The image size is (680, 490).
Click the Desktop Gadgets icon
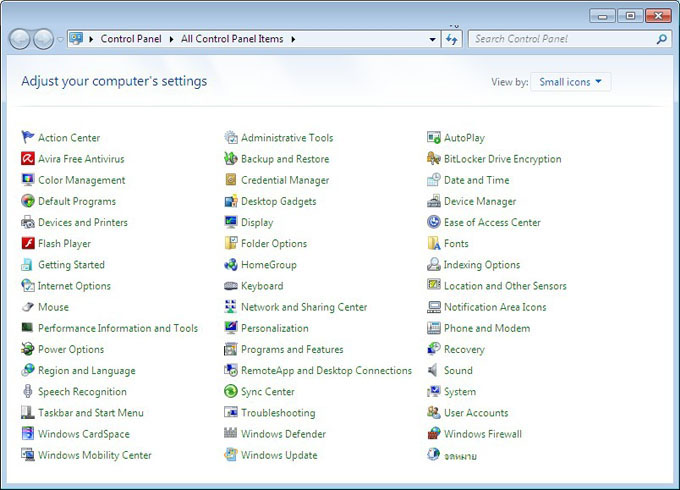coord(231,201)
